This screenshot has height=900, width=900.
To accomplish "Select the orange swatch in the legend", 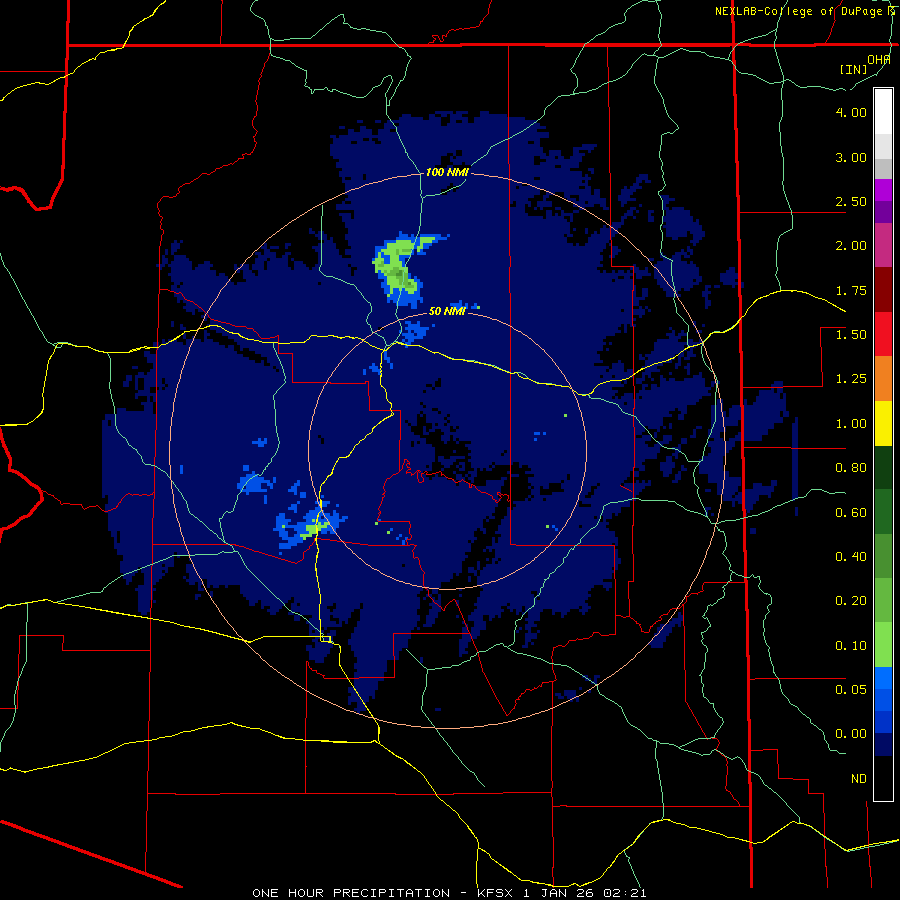I will 883,378.
